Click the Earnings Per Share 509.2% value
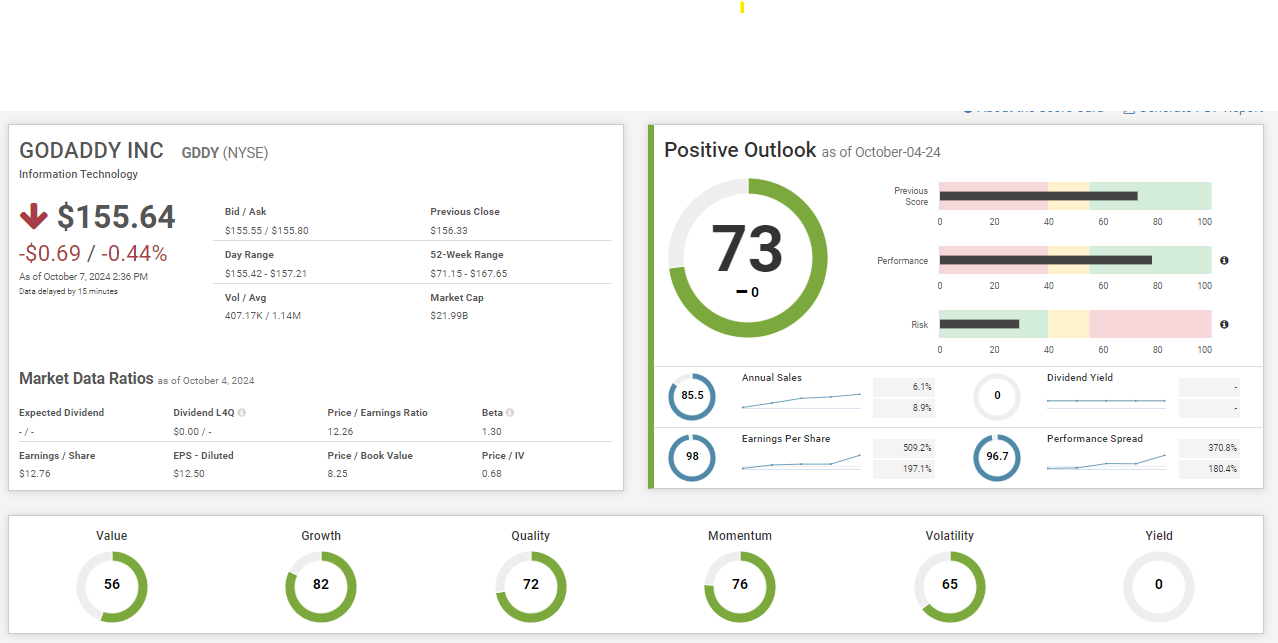 (x=917, y=447)
